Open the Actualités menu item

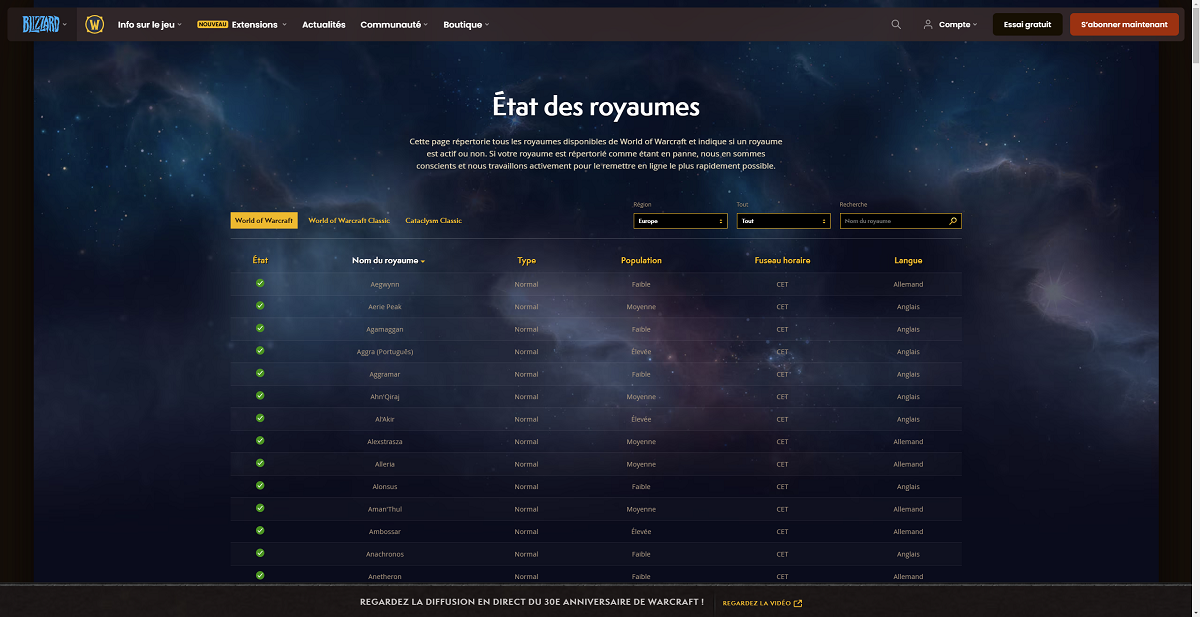[x=323, y=24]
